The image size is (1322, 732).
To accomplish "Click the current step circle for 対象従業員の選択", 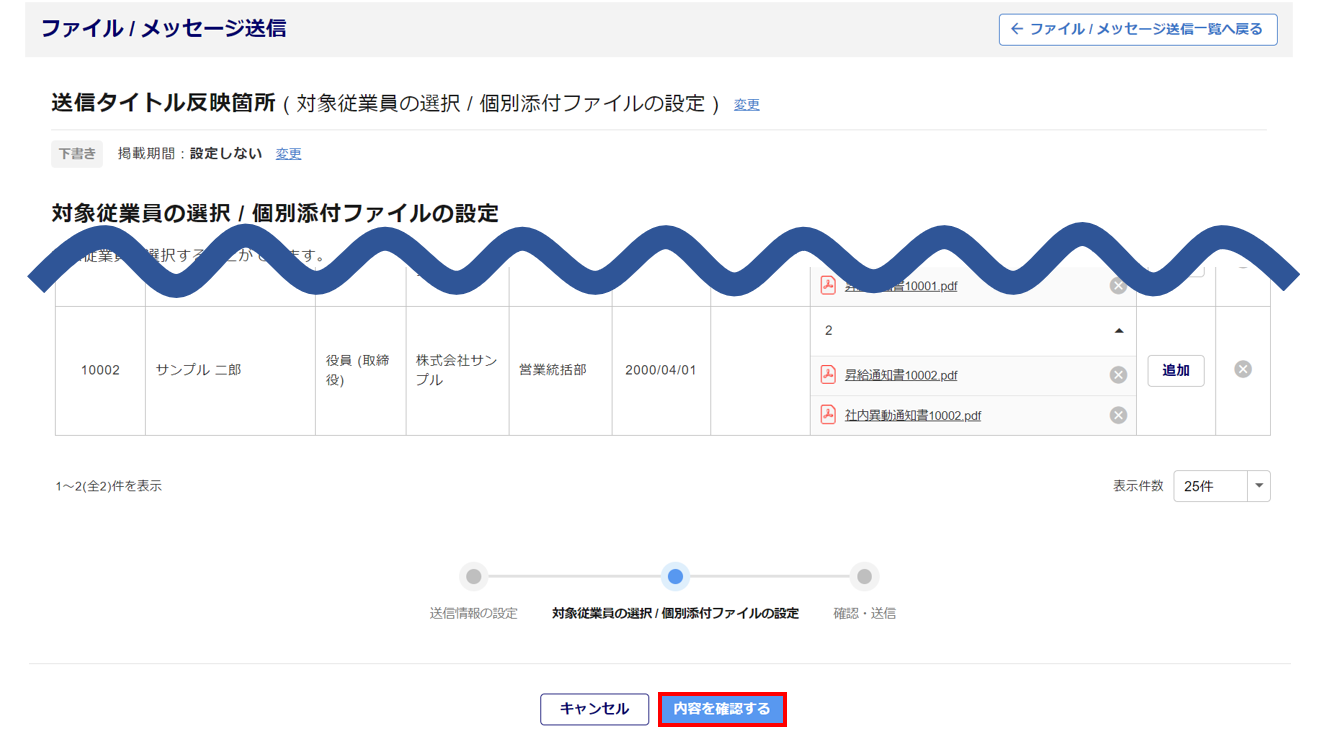I will 675,576.
